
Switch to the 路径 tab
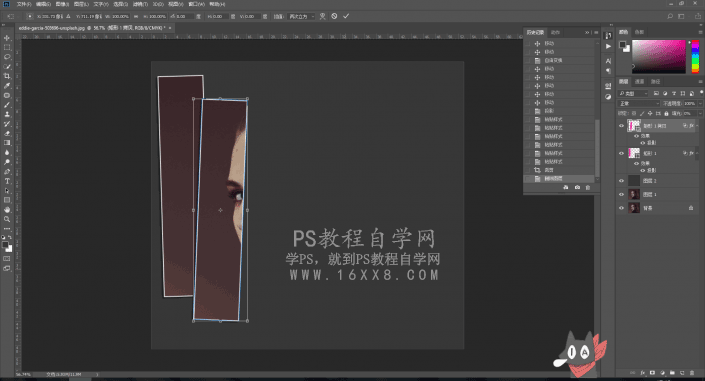(x=656, y=81)
